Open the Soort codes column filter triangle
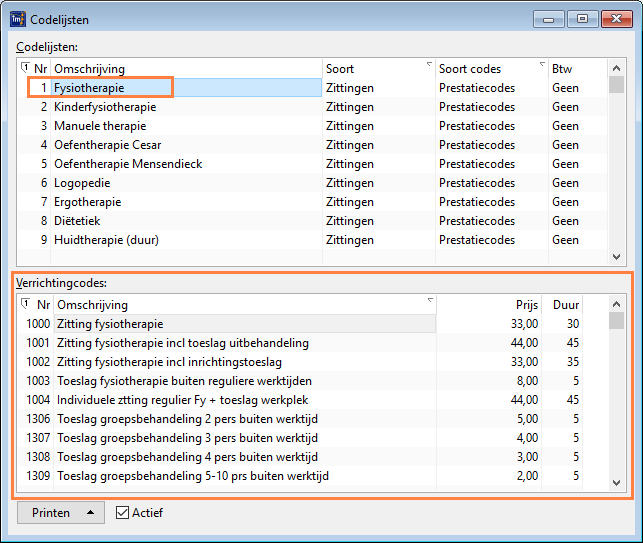This screenshot has height=543, width=643. (x=541, y=65)
